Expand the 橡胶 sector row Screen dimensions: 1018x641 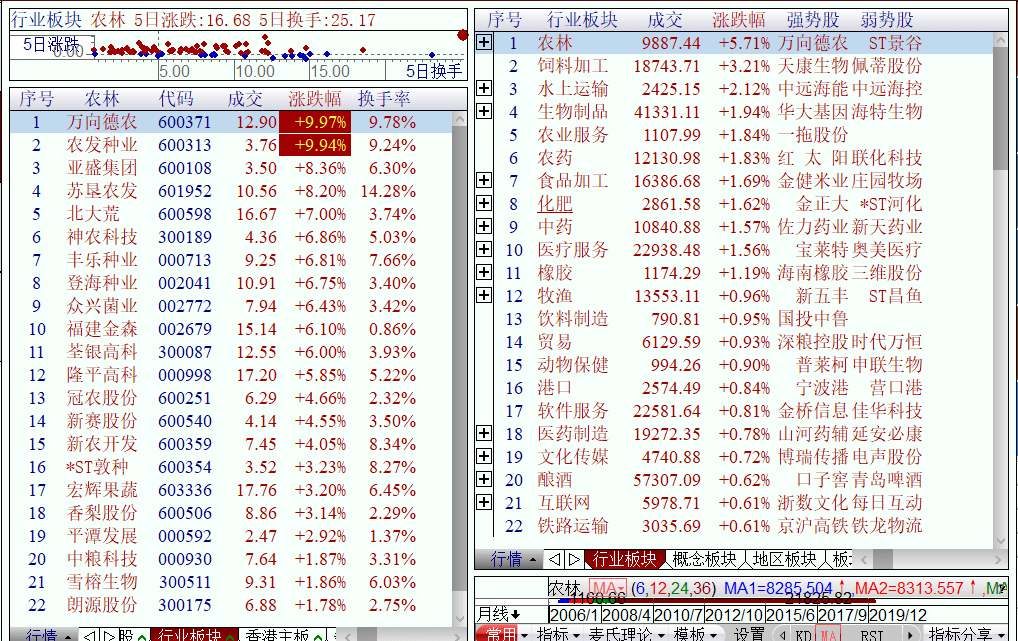[x=484, y=272]
